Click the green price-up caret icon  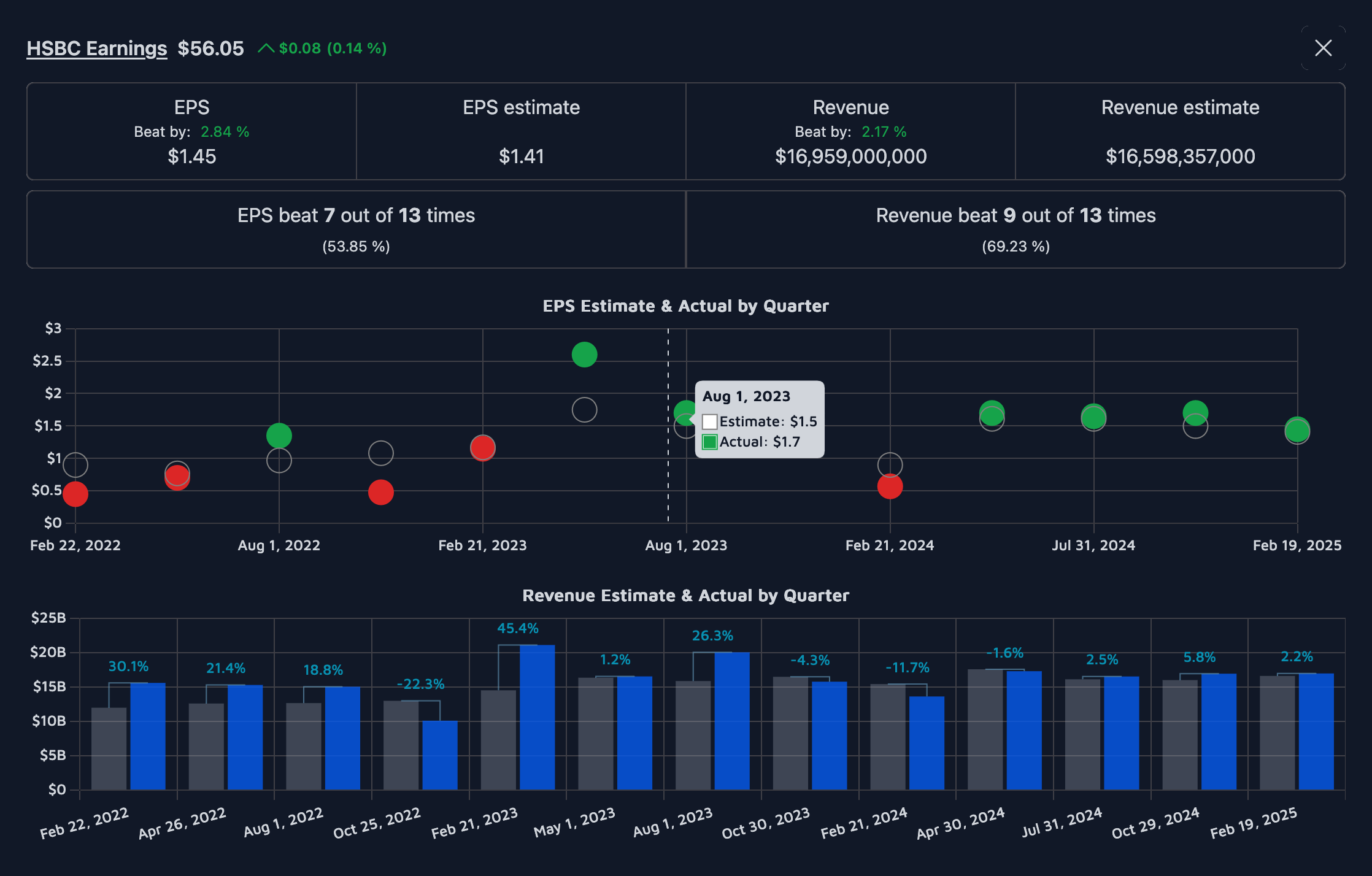266,48
